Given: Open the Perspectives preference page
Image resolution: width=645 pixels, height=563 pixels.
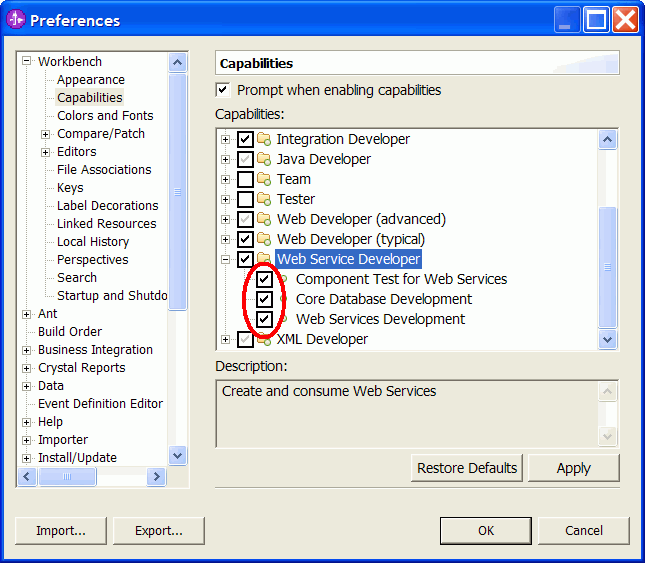Looking at the screenshot, I should (x=93, y=259).
